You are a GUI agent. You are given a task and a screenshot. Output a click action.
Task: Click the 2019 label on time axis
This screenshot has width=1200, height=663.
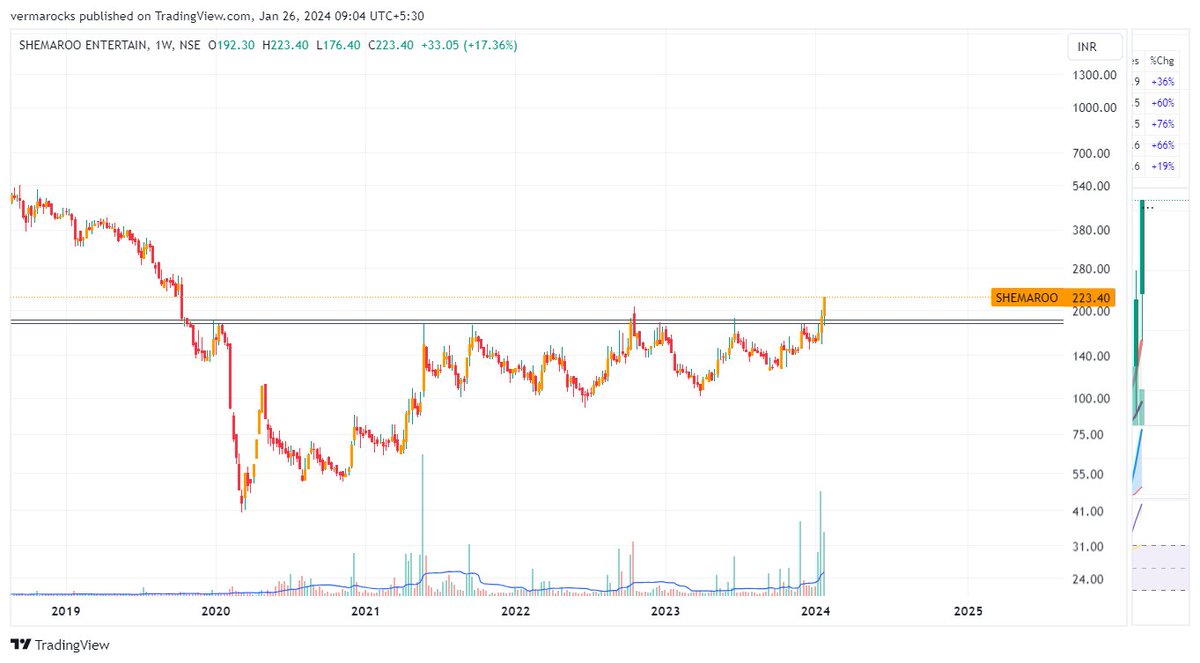[x=65, y=611]
